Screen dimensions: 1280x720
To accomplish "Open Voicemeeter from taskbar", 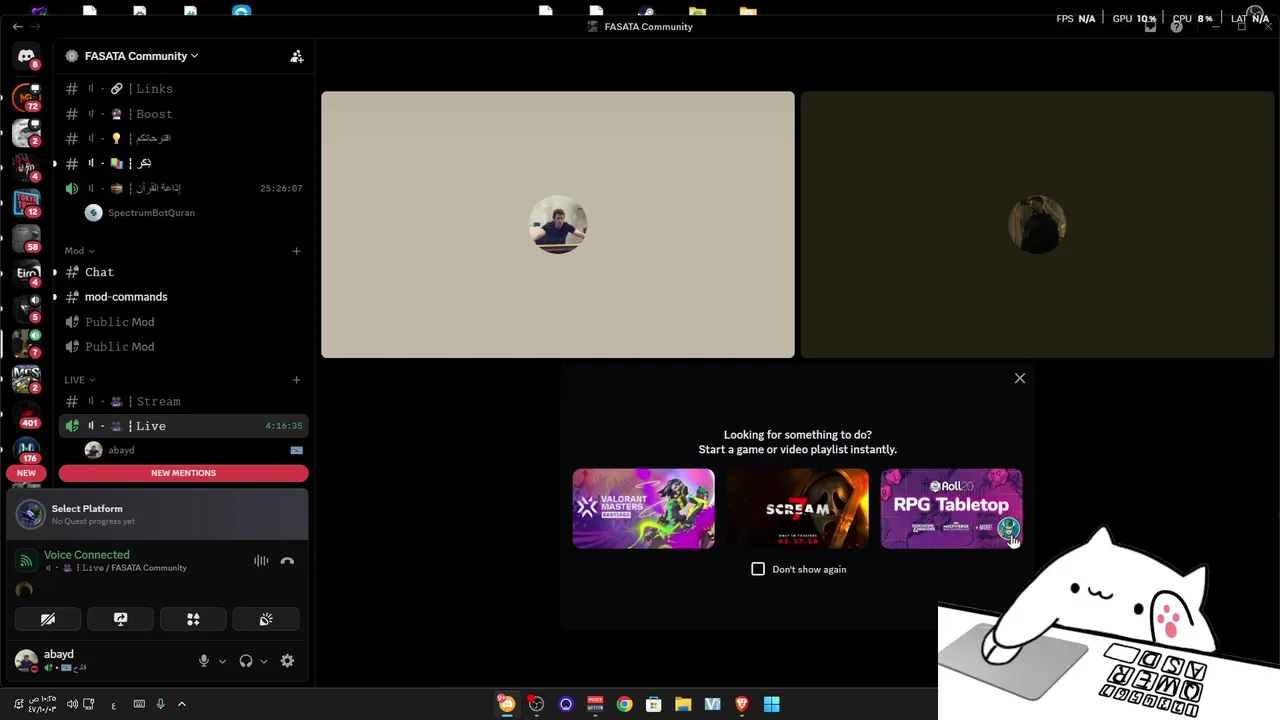I will point(595,704).
